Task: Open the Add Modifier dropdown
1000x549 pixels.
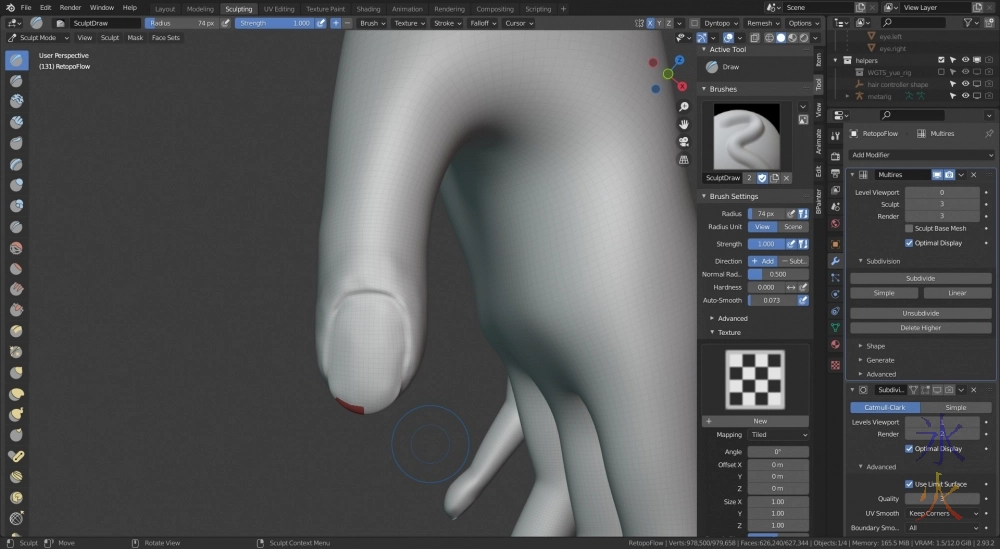Action: click(x=920, y=155)
